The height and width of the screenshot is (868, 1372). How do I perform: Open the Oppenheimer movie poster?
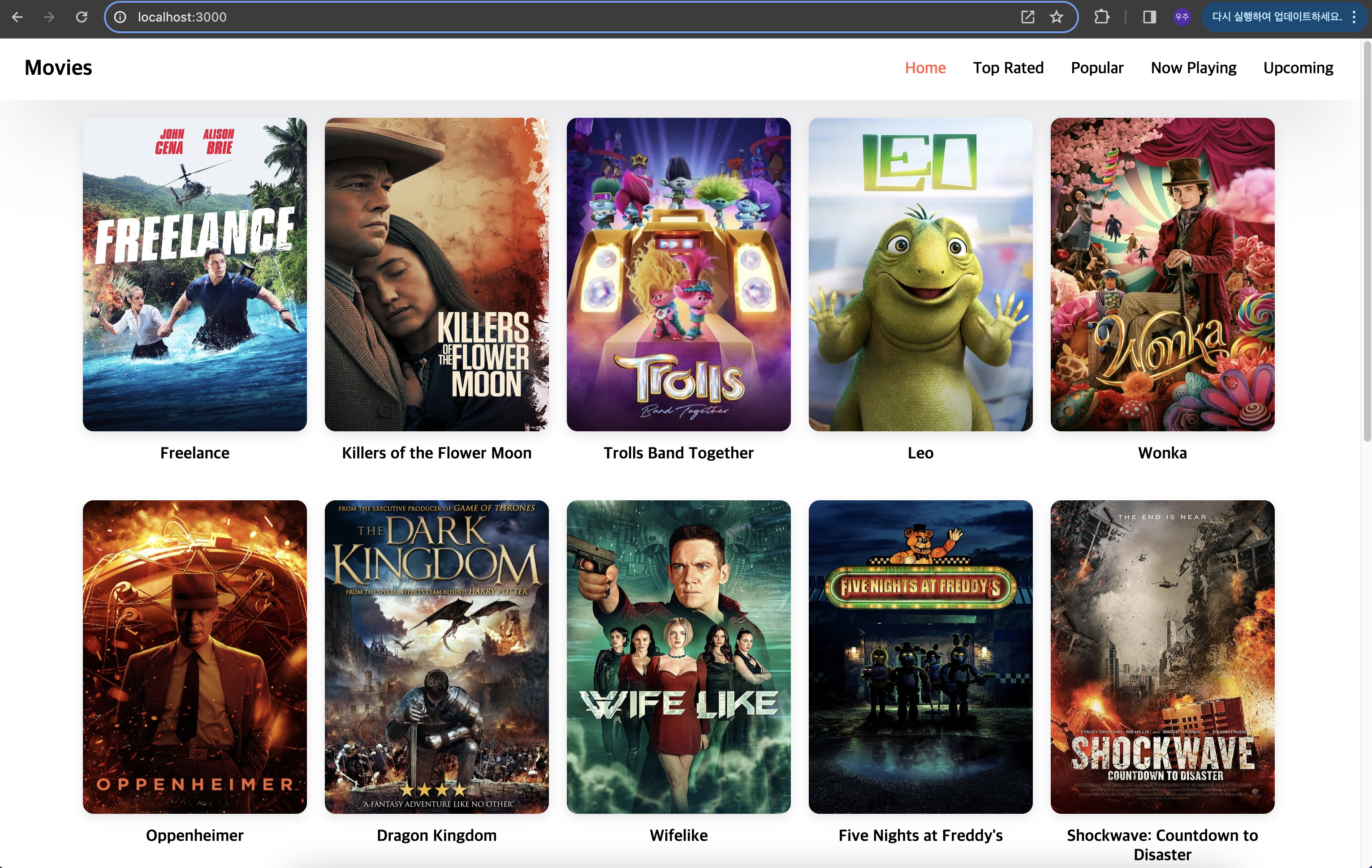click(195, 656)
